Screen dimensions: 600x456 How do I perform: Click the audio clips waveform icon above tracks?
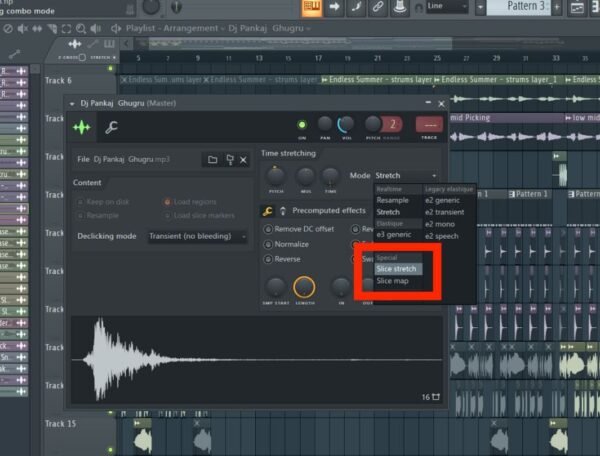tap(75, 44)
